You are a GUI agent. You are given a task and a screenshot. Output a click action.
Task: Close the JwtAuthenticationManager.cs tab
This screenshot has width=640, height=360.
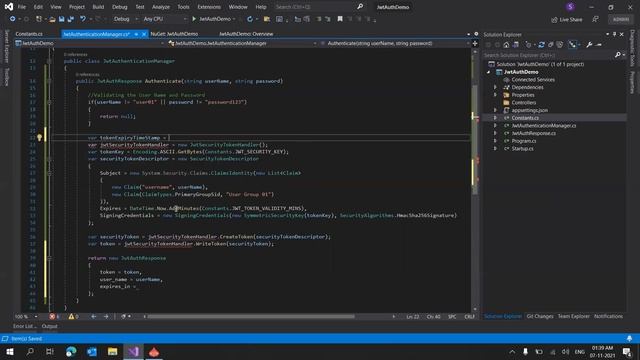click(144, 34)
